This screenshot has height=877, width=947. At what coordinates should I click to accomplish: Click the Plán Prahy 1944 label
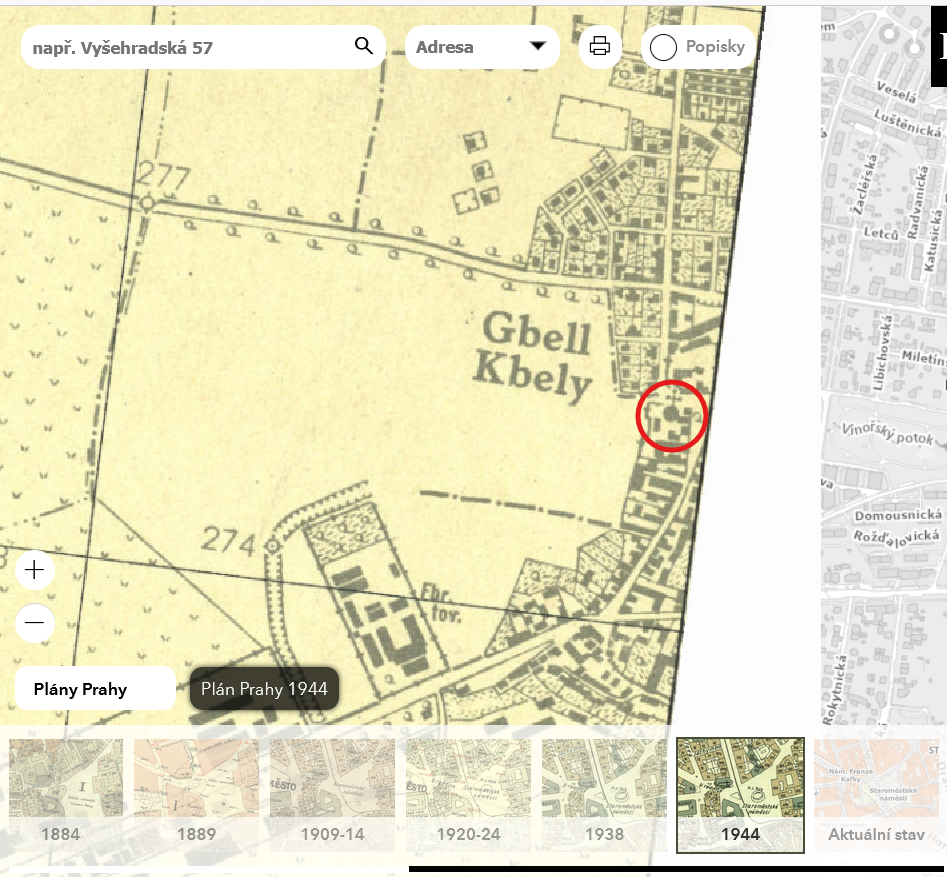pyautogui.click(x=264, y=689)
